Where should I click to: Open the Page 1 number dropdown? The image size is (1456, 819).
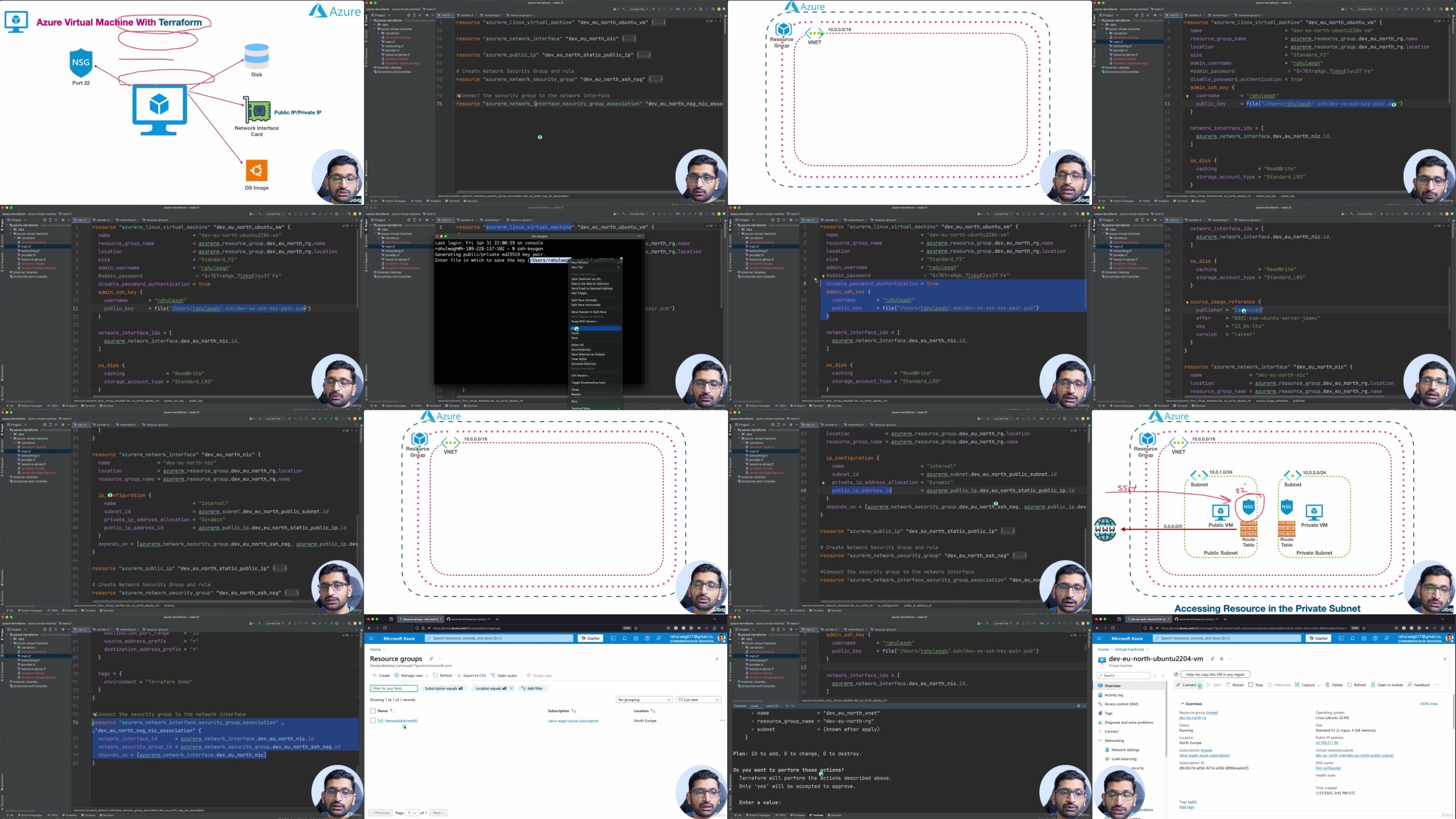coord(412,813)
